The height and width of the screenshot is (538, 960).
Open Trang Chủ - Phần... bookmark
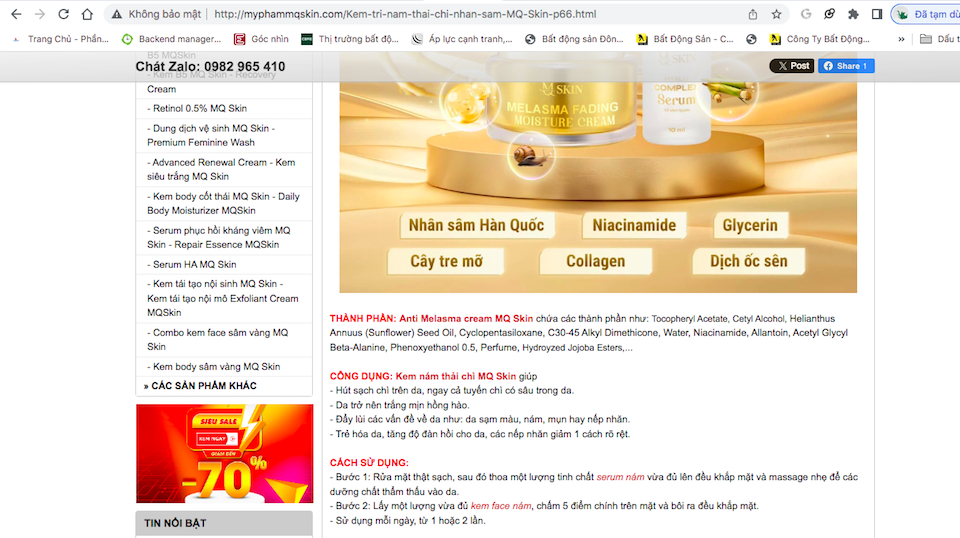pos(61,39)
